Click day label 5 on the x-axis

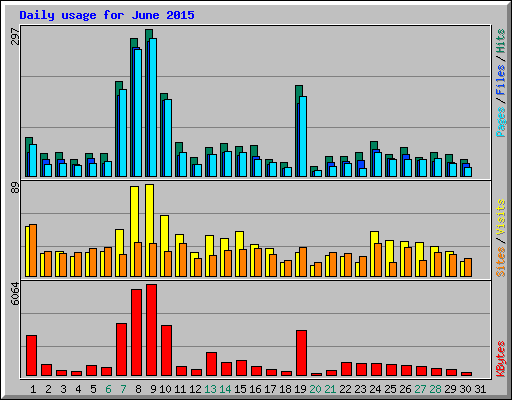tap(93, 389)
